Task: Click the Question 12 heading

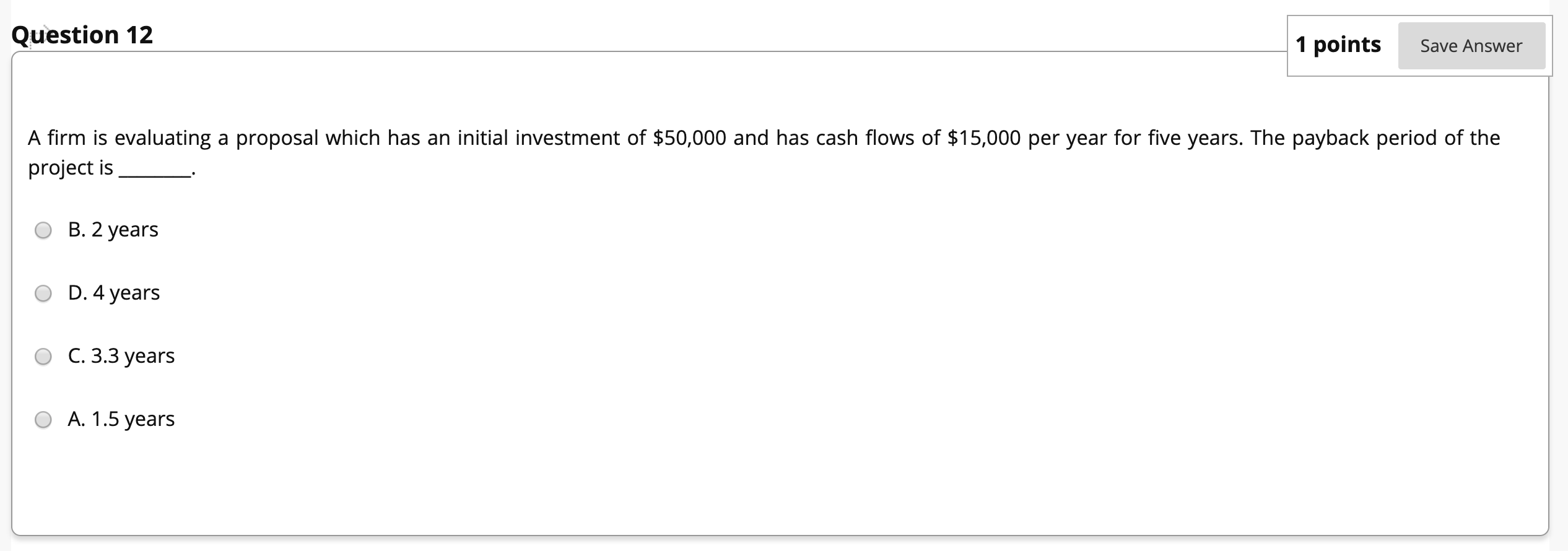Action: 81,35
